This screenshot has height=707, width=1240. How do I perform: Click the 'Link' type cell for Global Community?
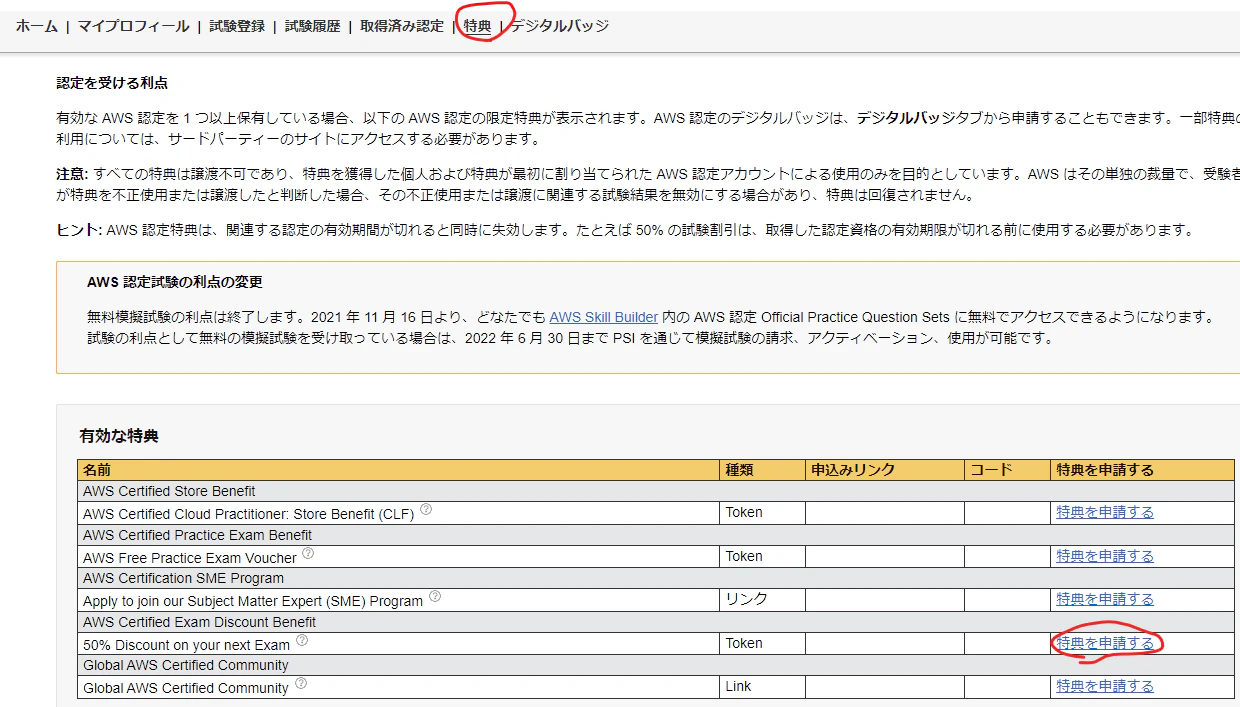pyautogui.click(x=763, y=686)
